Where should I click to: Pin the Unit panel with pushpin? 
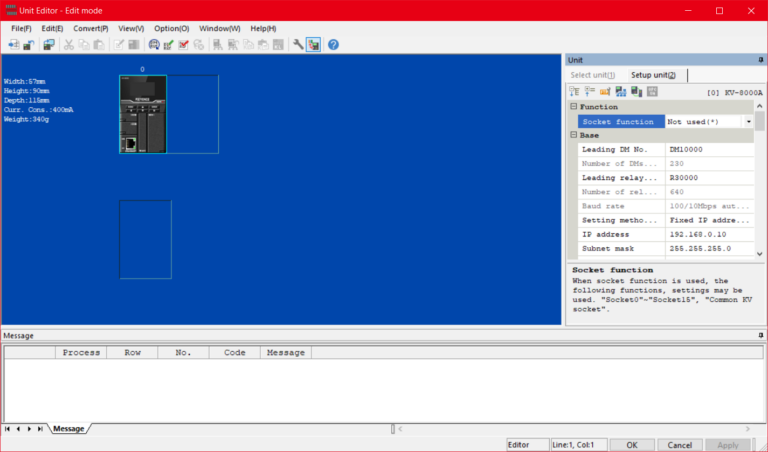pos(761,60)
